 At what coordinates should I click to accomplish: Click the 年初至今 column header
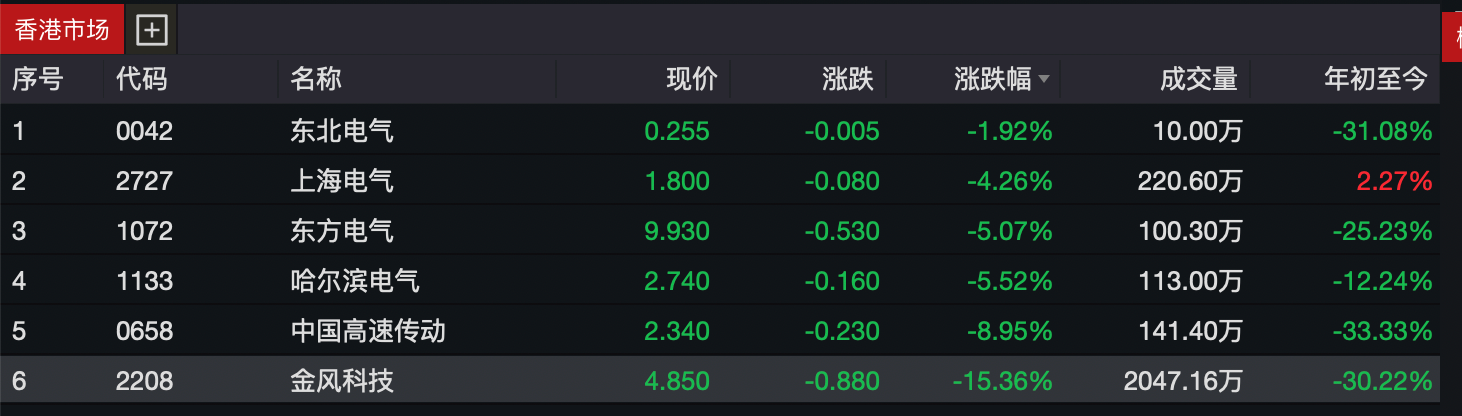(1376, 80)
